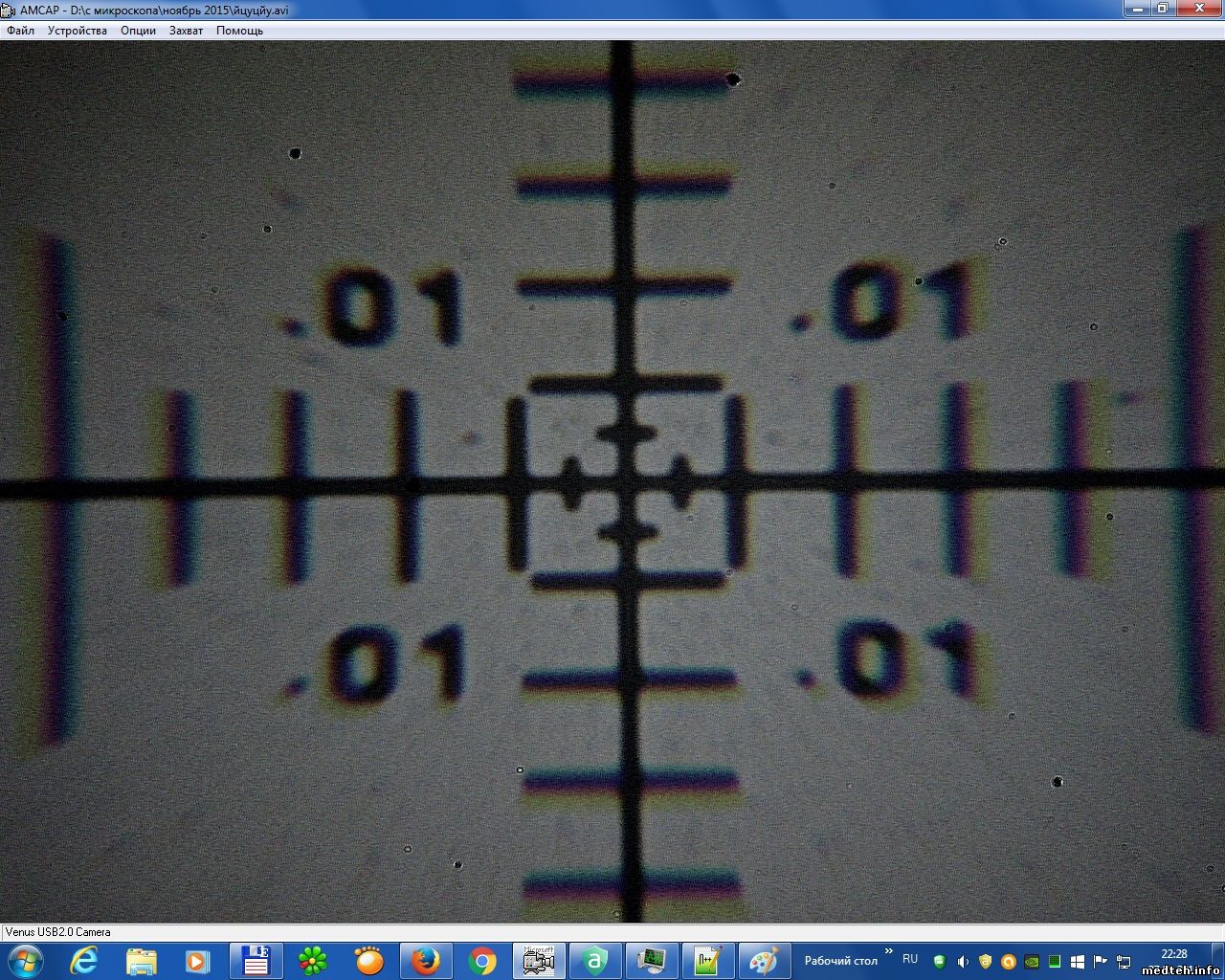Click the volume speaker tray icon
This screenshot has height=980, width=1225.
pyautogui.click(x=963, y=961)
